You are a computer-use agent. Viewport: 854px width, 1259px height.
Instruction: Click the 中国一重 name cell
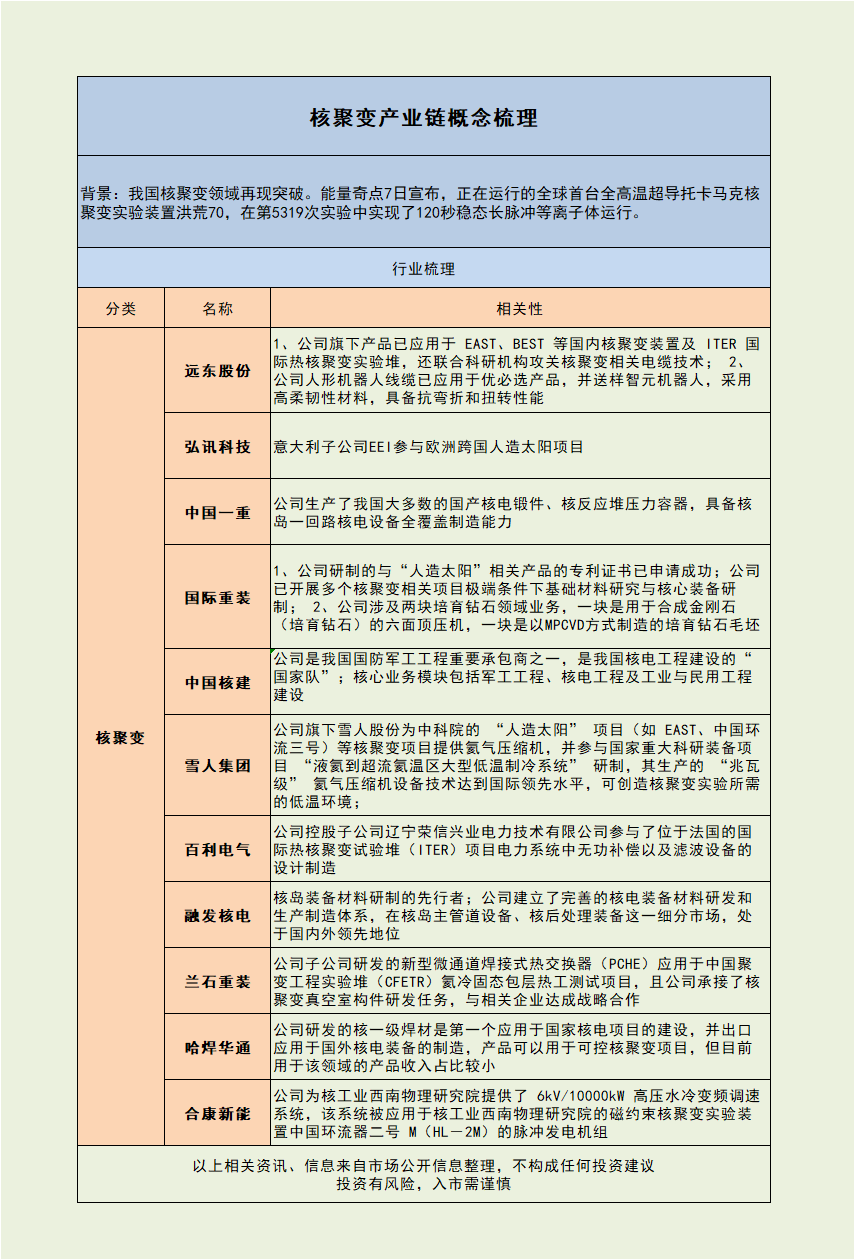click(217, 513)
